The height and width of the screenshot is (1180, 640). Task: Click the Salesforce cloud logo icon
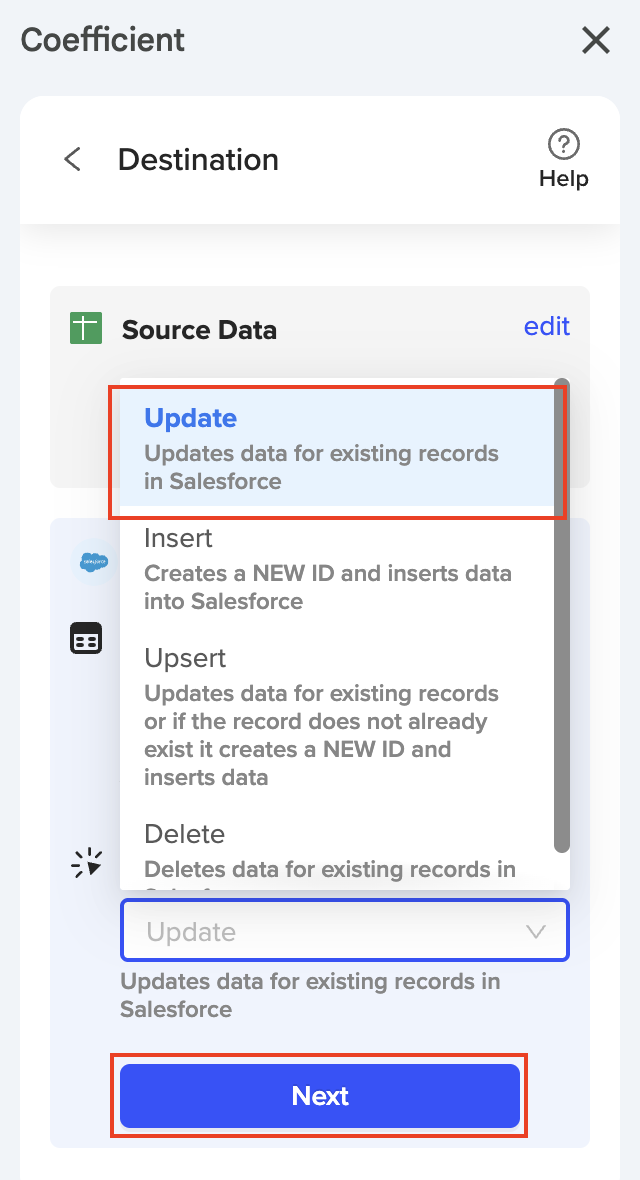pyautogui.click(x=94, y=562)
